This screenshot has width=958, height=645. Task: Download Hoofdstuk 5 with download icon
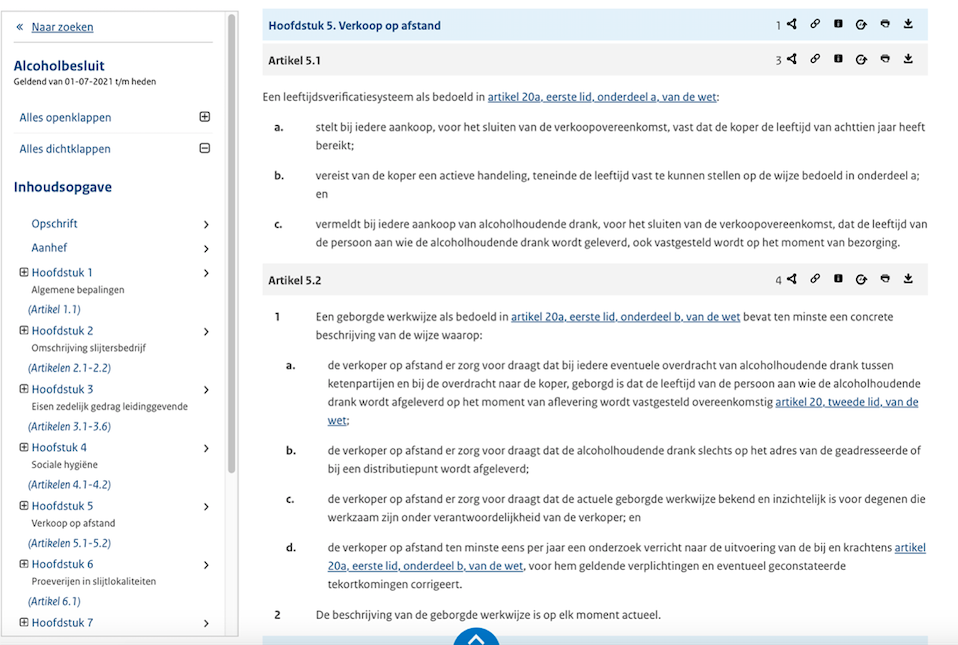908,25
